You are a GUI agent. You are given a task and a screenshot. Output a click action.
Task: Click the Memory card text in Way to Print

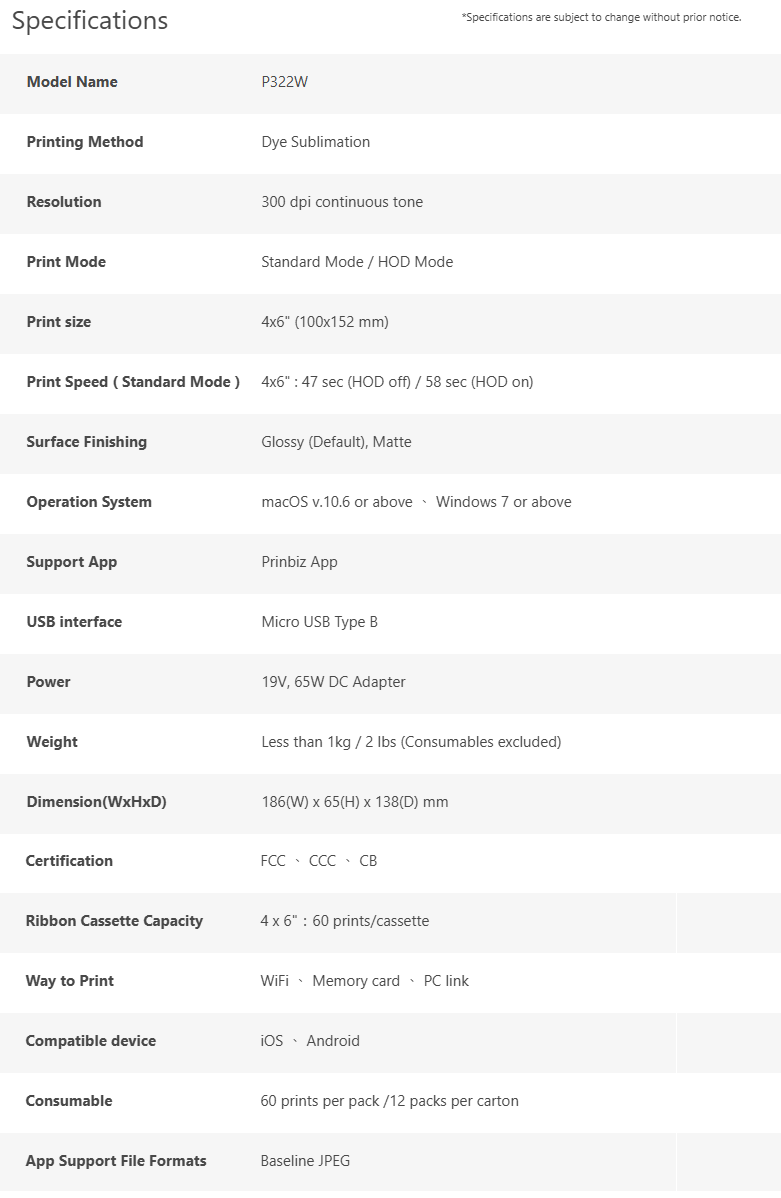point(356,981)
